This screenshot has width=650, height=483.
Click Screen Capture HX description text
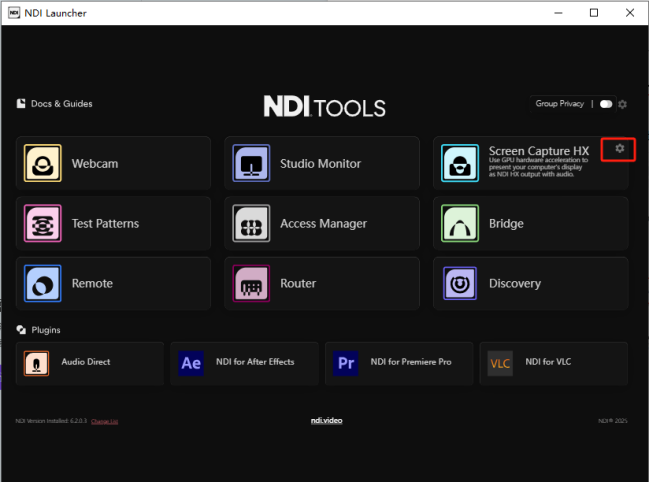click(x=538, y=167)
